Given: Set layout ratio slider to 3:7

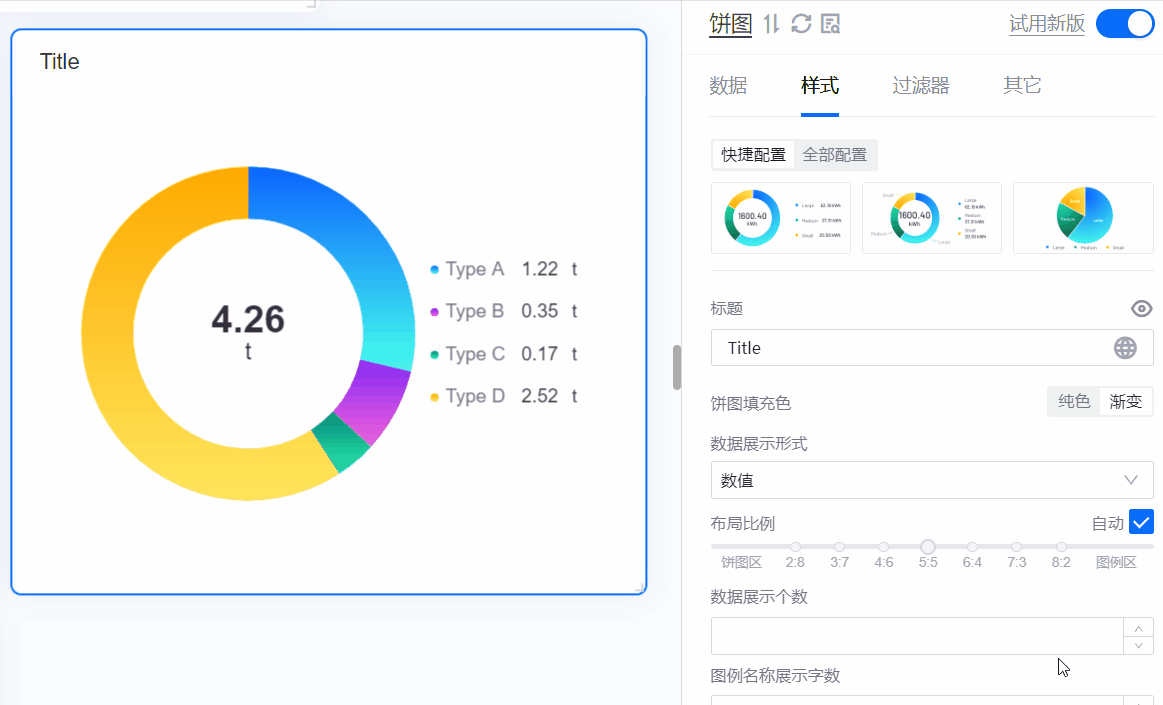Looking at the screenshot, I should click(839, 547).
